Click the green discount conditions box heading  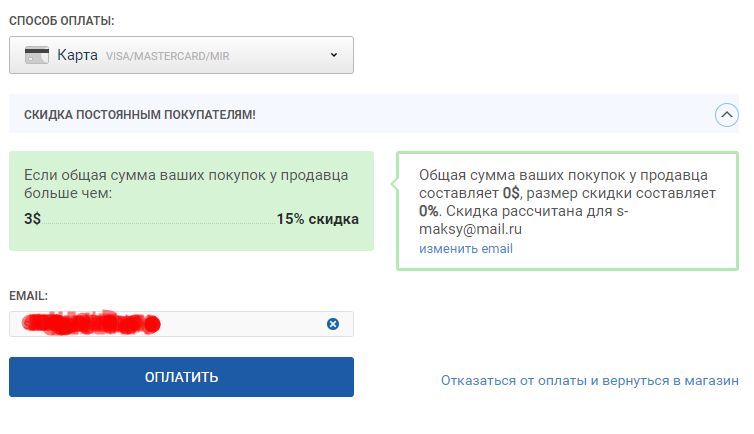click(x=186, y=183)
